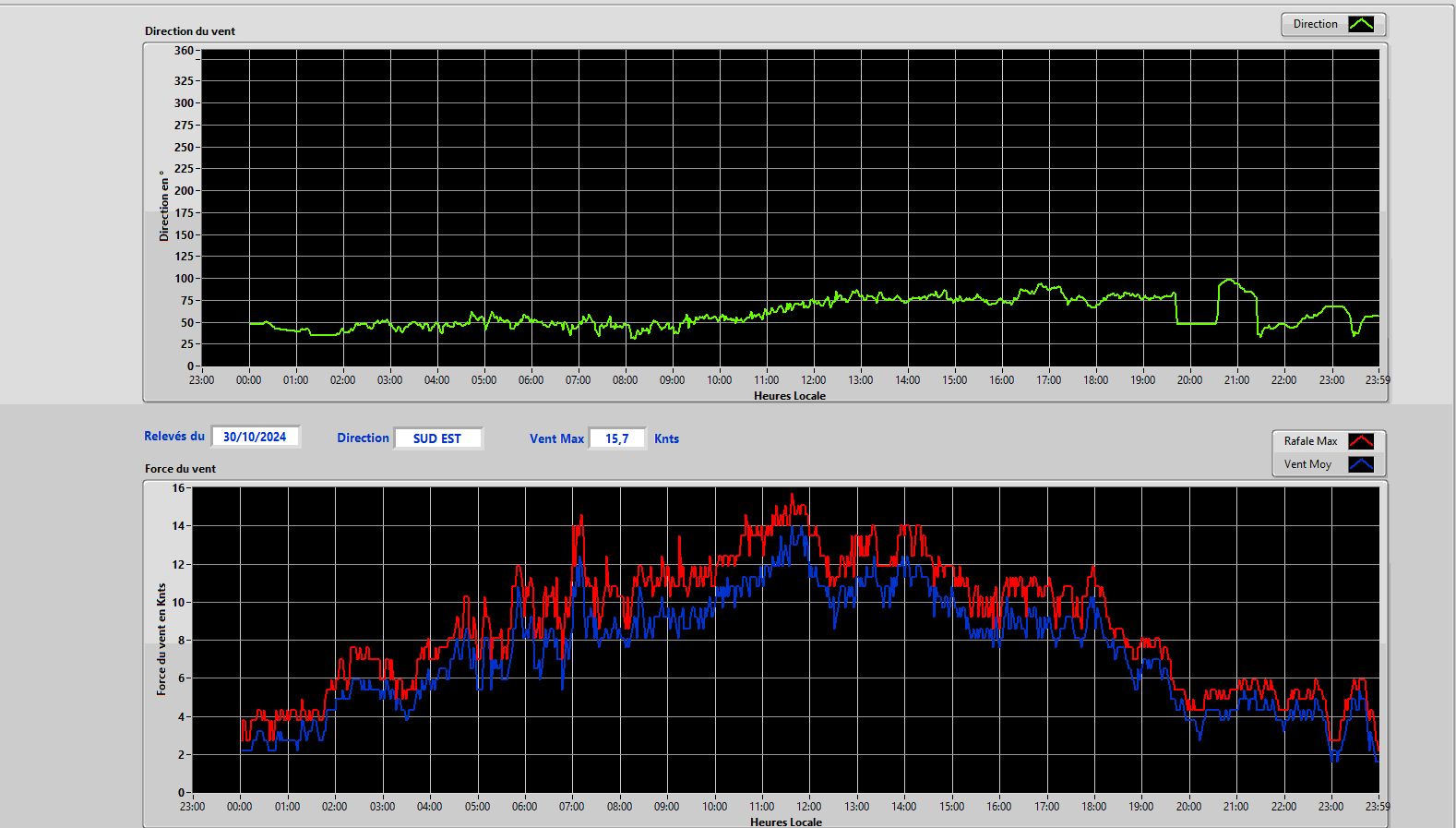Click the Knts unit label
This screenshot has height=828, width=1456.
tap(666, 438)
